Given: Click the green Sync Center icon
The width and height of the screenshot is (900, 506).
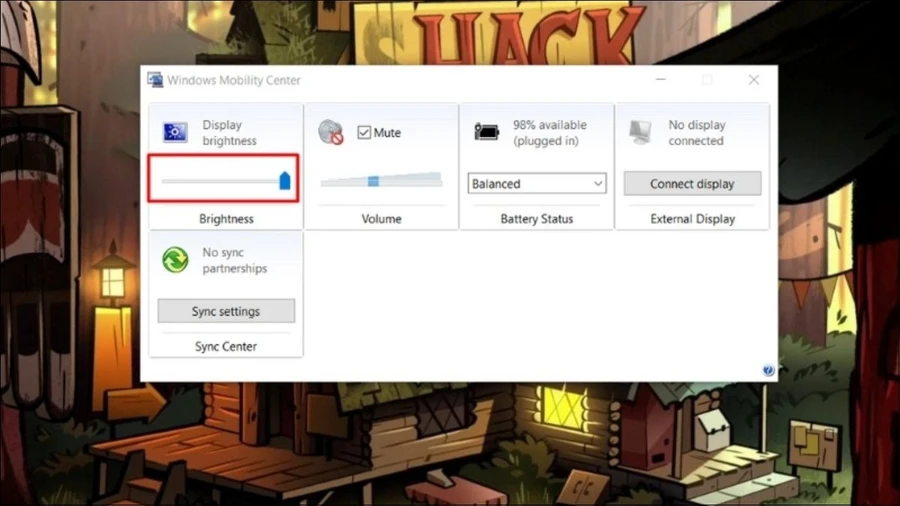Looking at the screenshot, I should click(x=175, y=260).
